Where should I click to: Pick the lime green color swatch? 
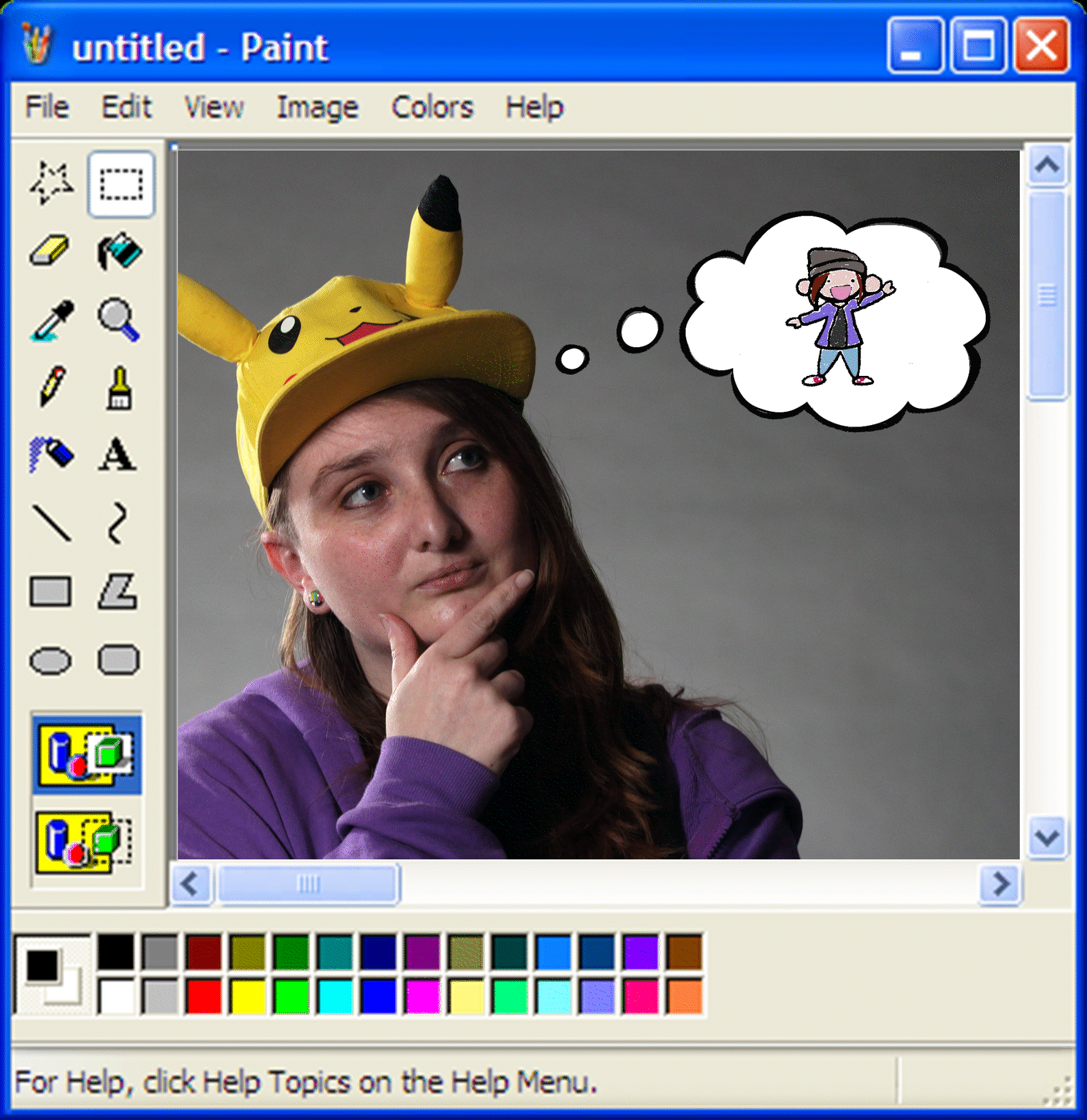pyautogui.click(x=291, y=996)
